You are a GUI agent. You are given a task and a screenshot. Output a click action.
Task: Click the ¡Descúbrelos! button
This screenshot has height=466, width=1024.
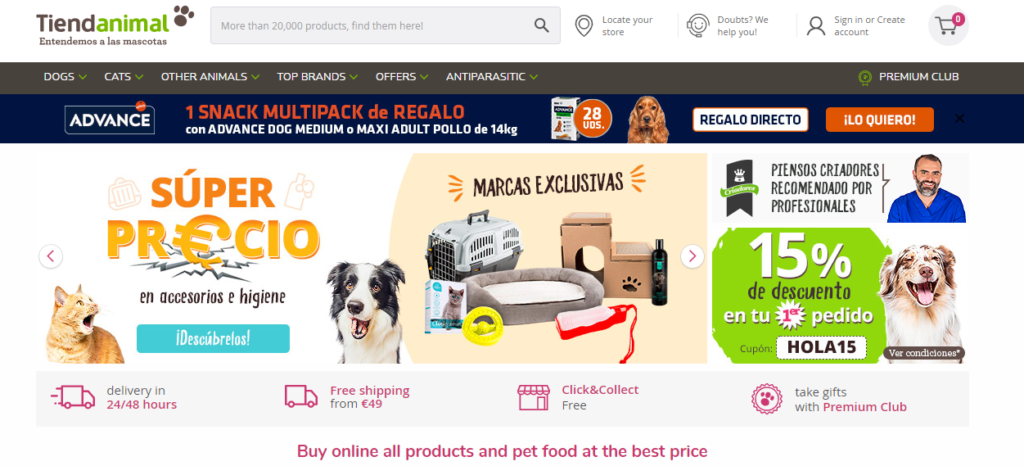(x=213, y=339)
